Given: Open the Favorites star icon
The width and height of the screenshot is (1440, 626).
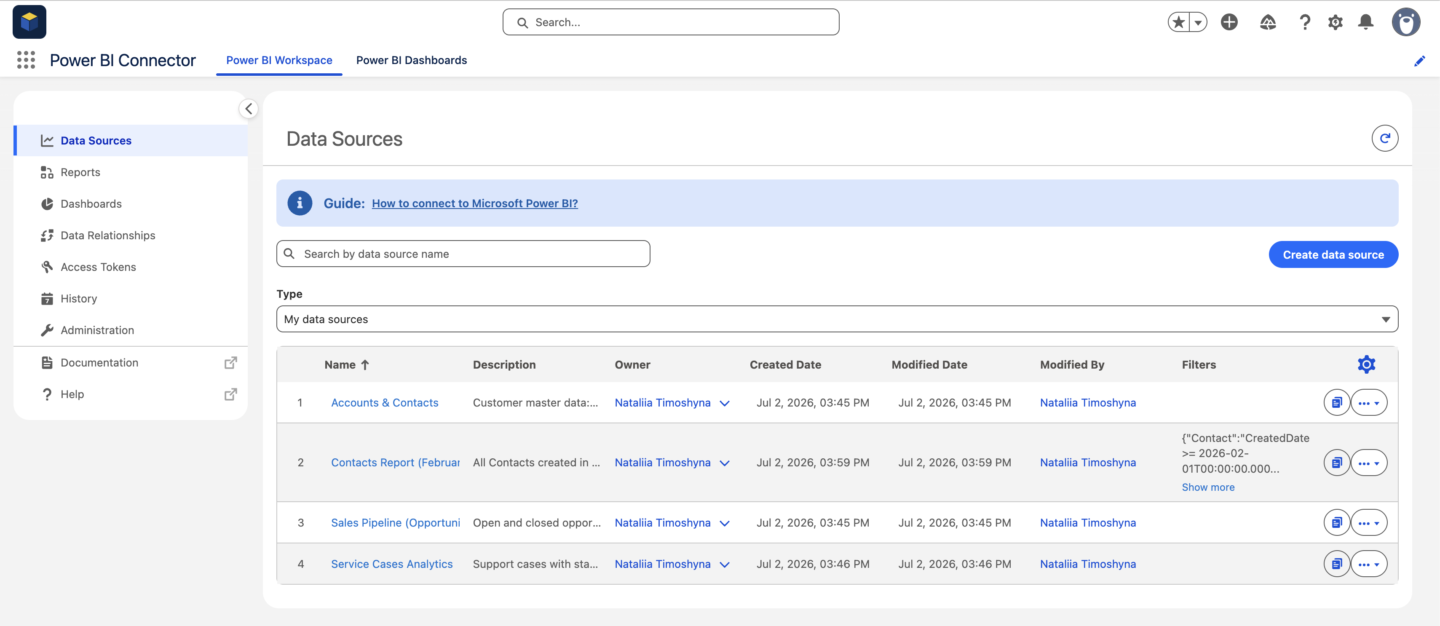Looking at the screenshot, I should click(x=1179, y=22).
